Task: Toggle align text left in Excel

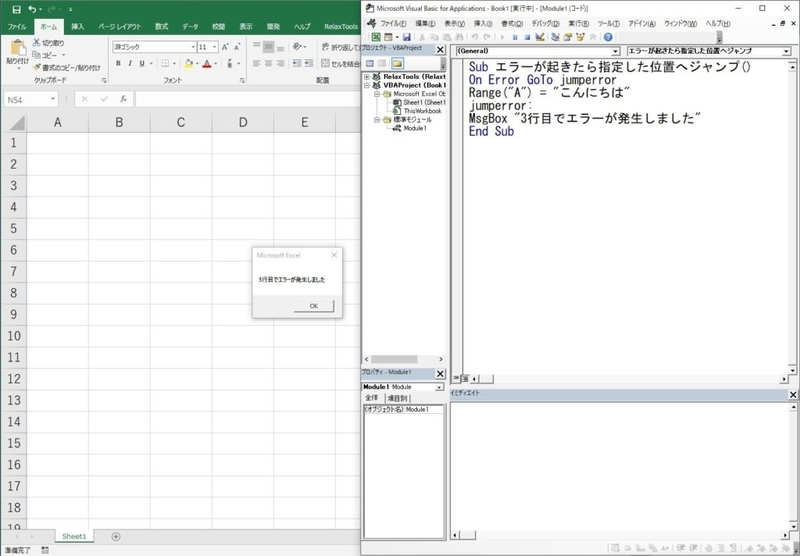Action: tap(257, 64)
